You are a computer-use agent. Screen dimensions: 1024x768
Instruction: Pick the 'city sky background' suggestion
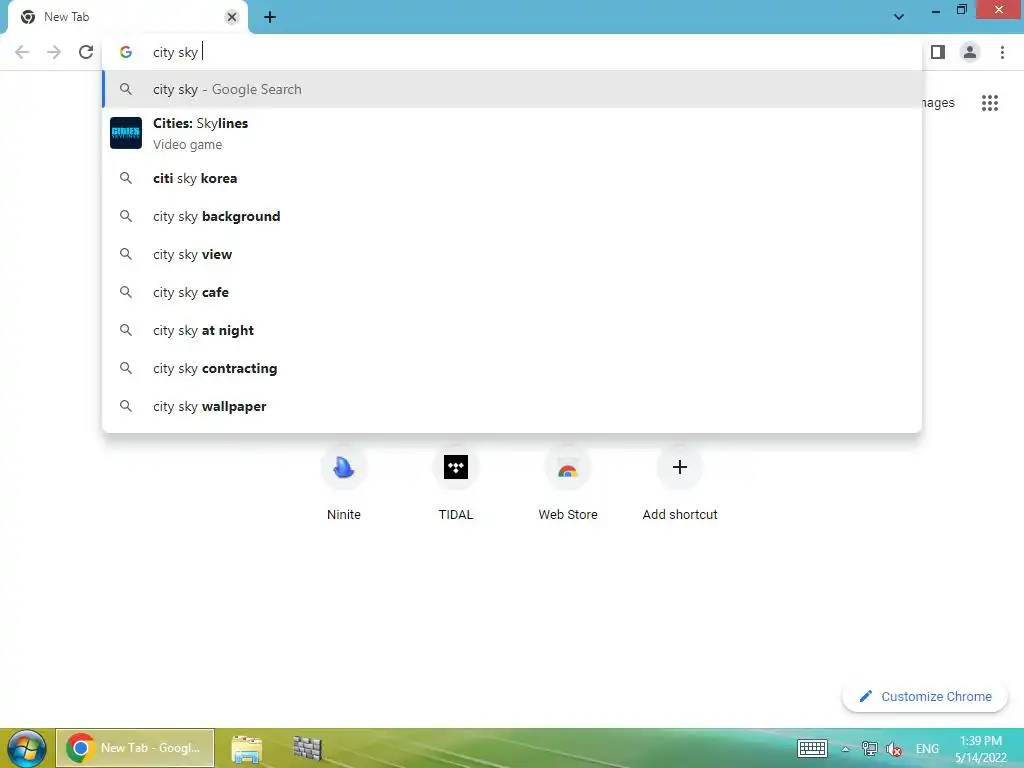click(512, 216)
